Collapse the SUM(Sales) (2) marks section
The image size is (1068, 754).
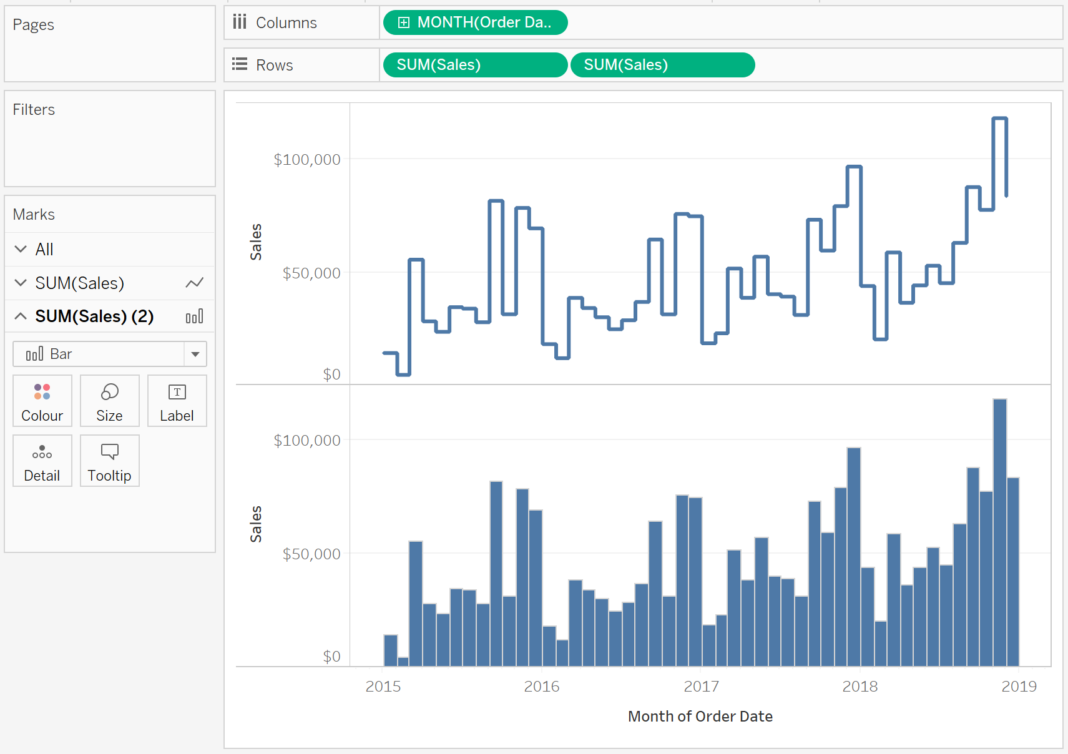click(x=20, y=316)
